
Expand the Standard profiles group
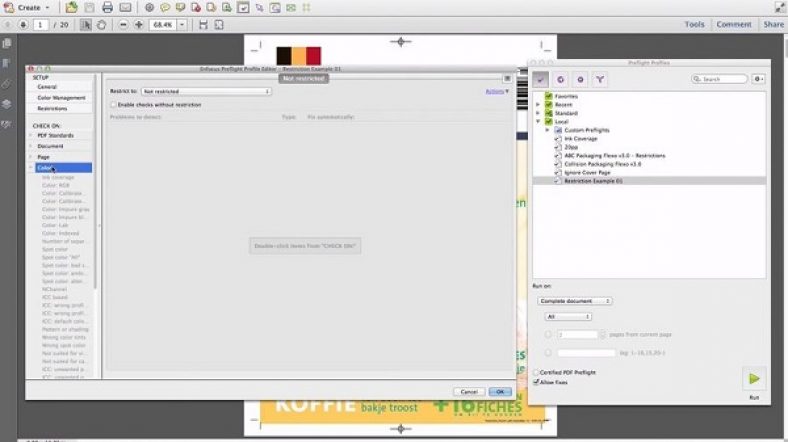point(538,113)
